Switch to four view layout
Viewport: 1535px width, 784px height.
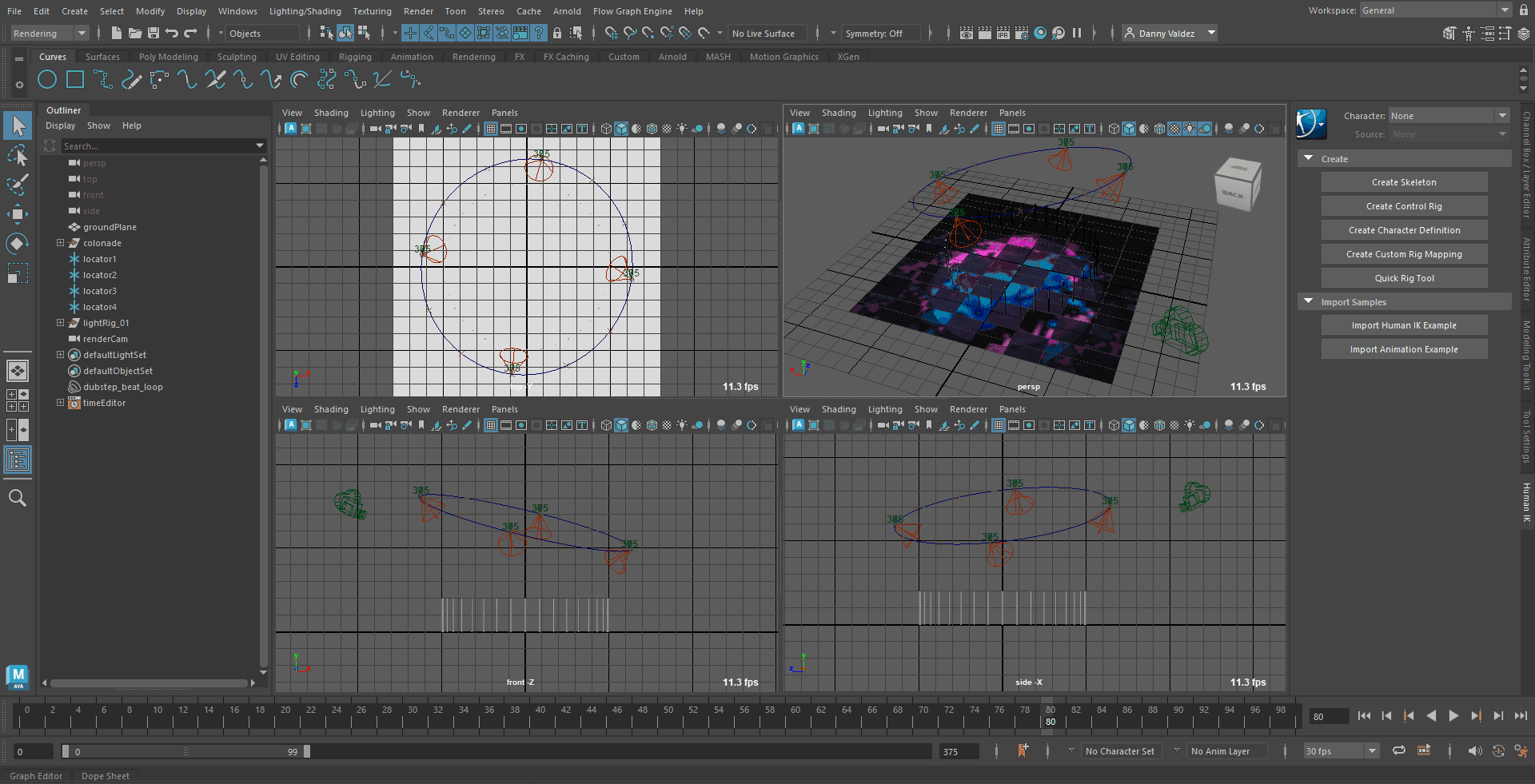[18, 400]
